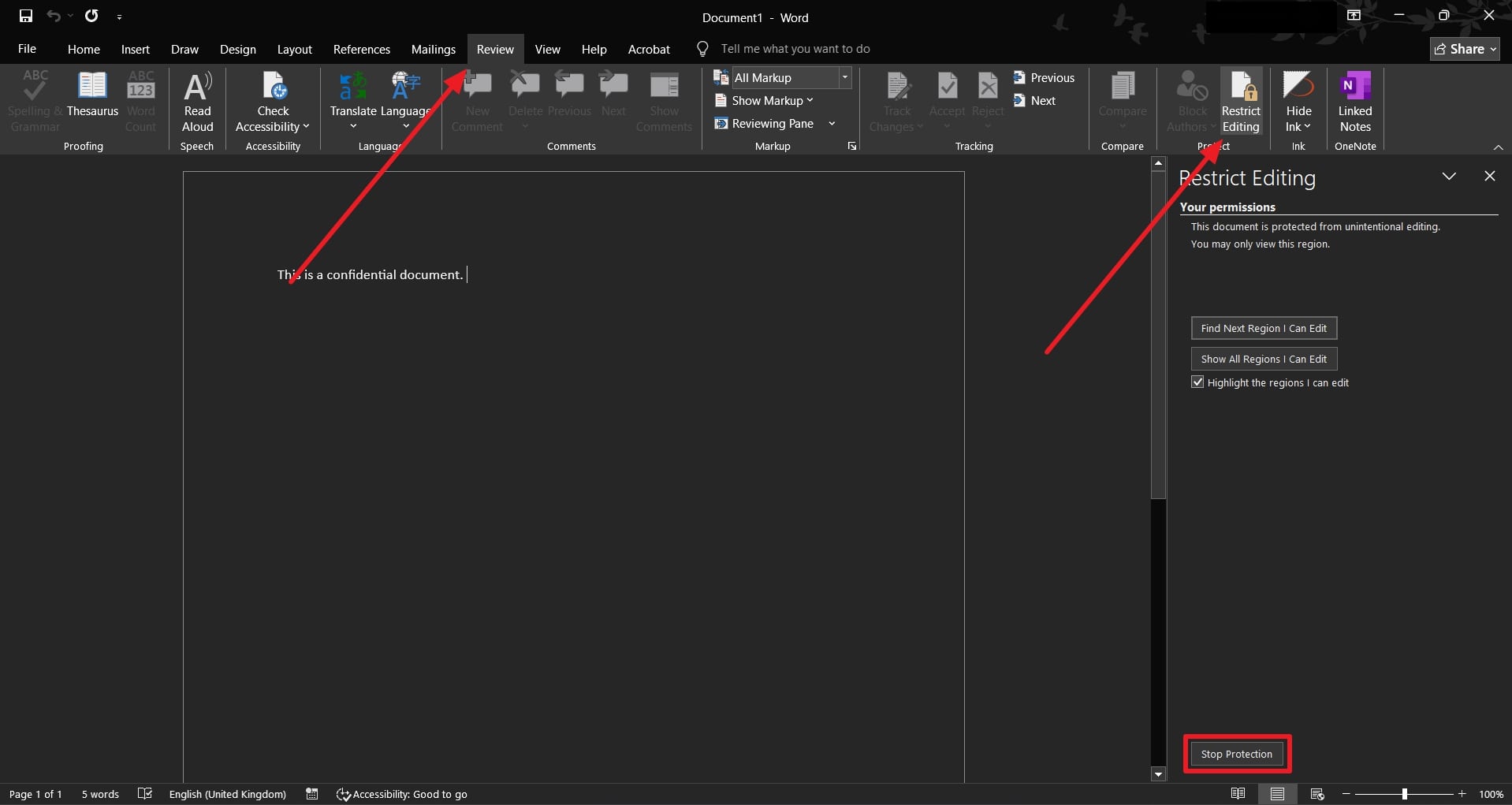Undo the last action
The width and height of the screenshot is (1512, 805).
coord(53,16)
